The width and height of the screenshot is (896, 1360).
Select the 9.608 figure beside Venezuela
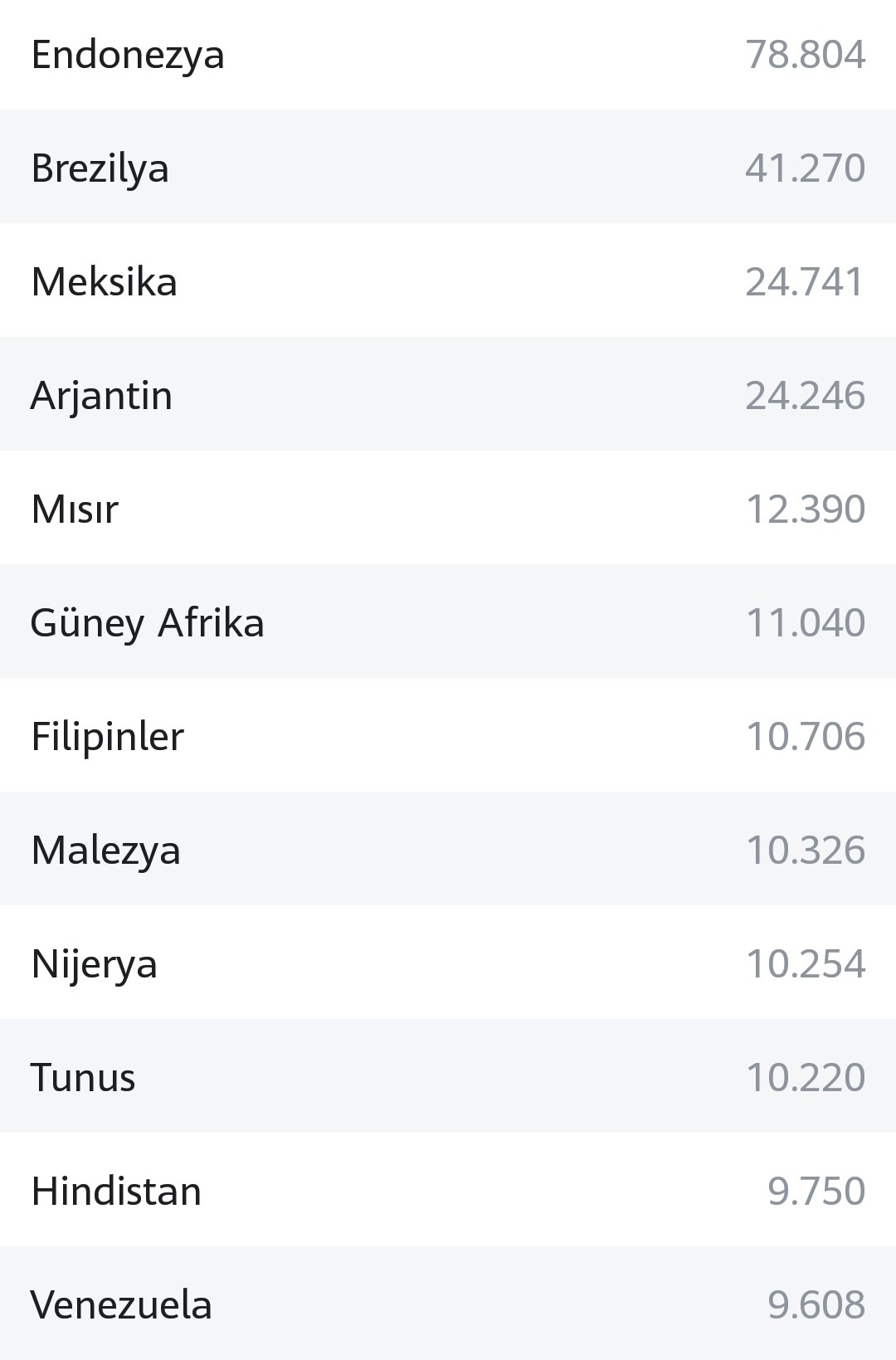(816, 1305)
